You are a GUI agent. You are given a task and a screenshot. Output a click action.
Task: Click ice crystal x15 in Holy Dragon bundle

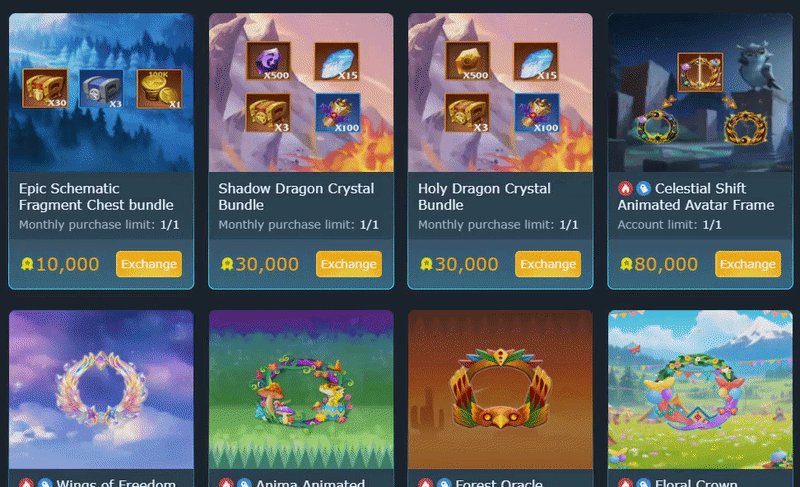tap(536, 61)
